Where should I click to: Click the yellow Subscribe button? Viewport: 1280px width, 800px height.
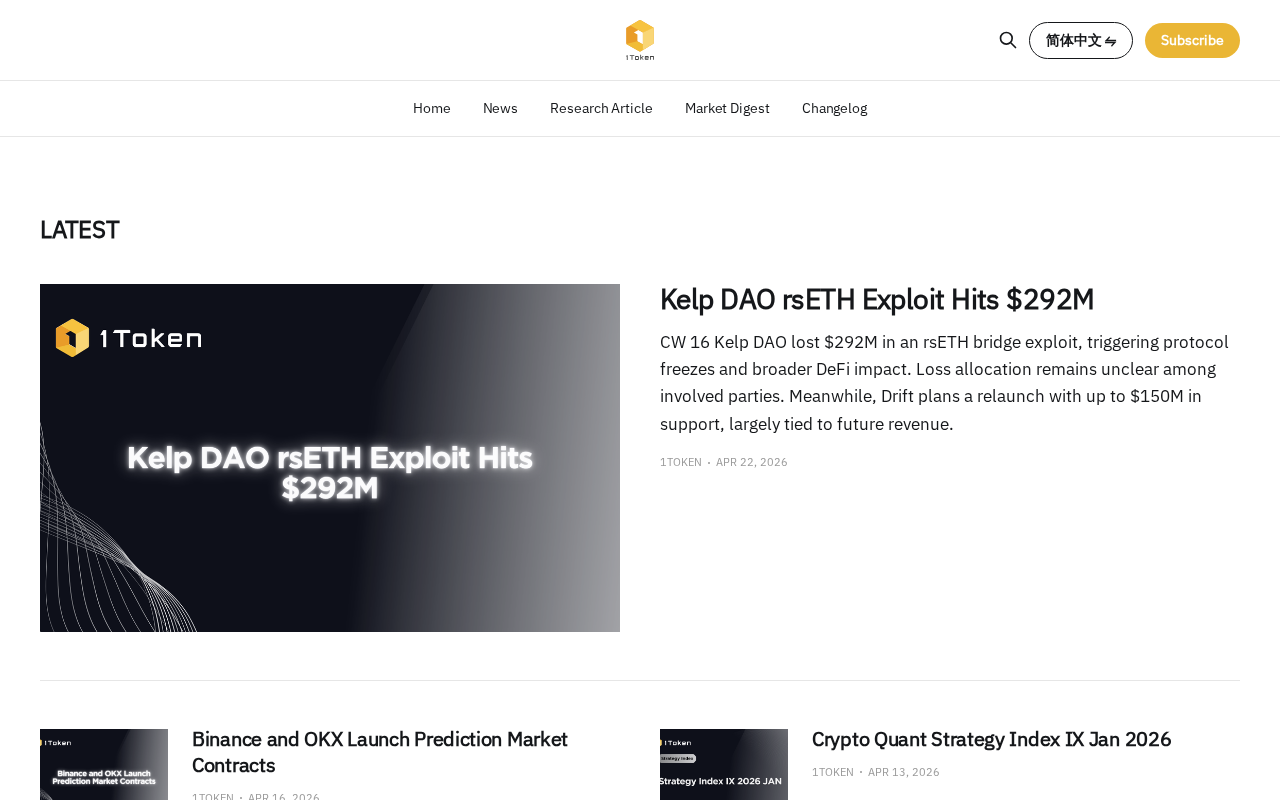pos(1192,40)
